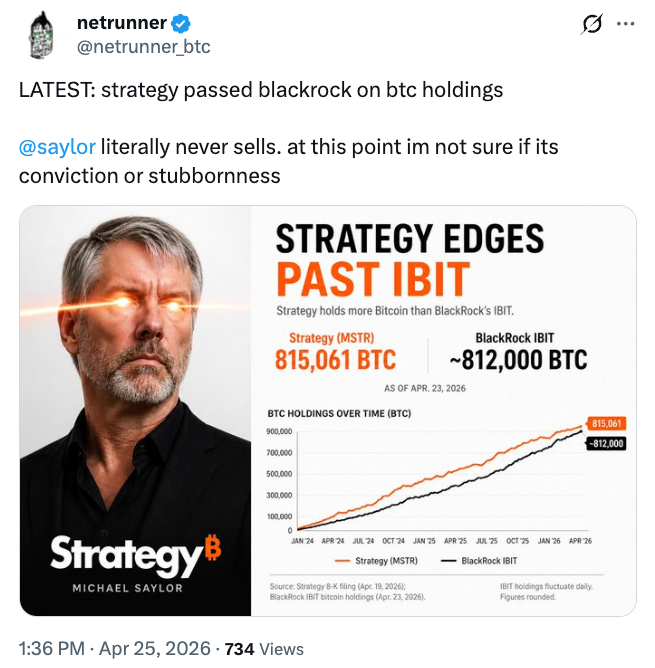Click the 734 Views count
The height and width of the screenshot is (668, 655).
click(x=257, y=648)
